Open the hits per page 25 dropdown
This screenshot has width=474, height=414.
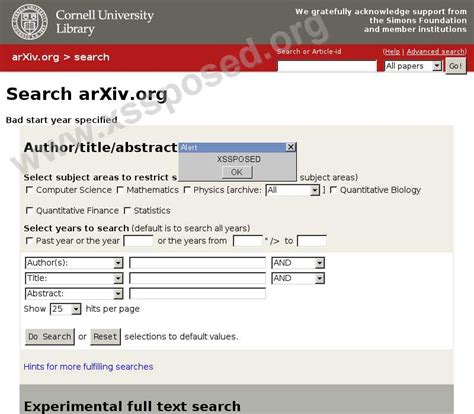(x=65, y=309)
